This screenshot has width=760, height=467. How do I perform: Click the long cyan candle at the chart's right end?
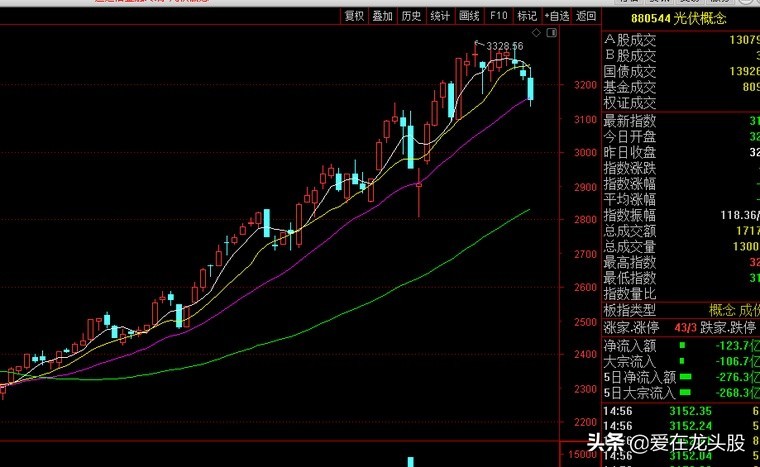(531, 89)
